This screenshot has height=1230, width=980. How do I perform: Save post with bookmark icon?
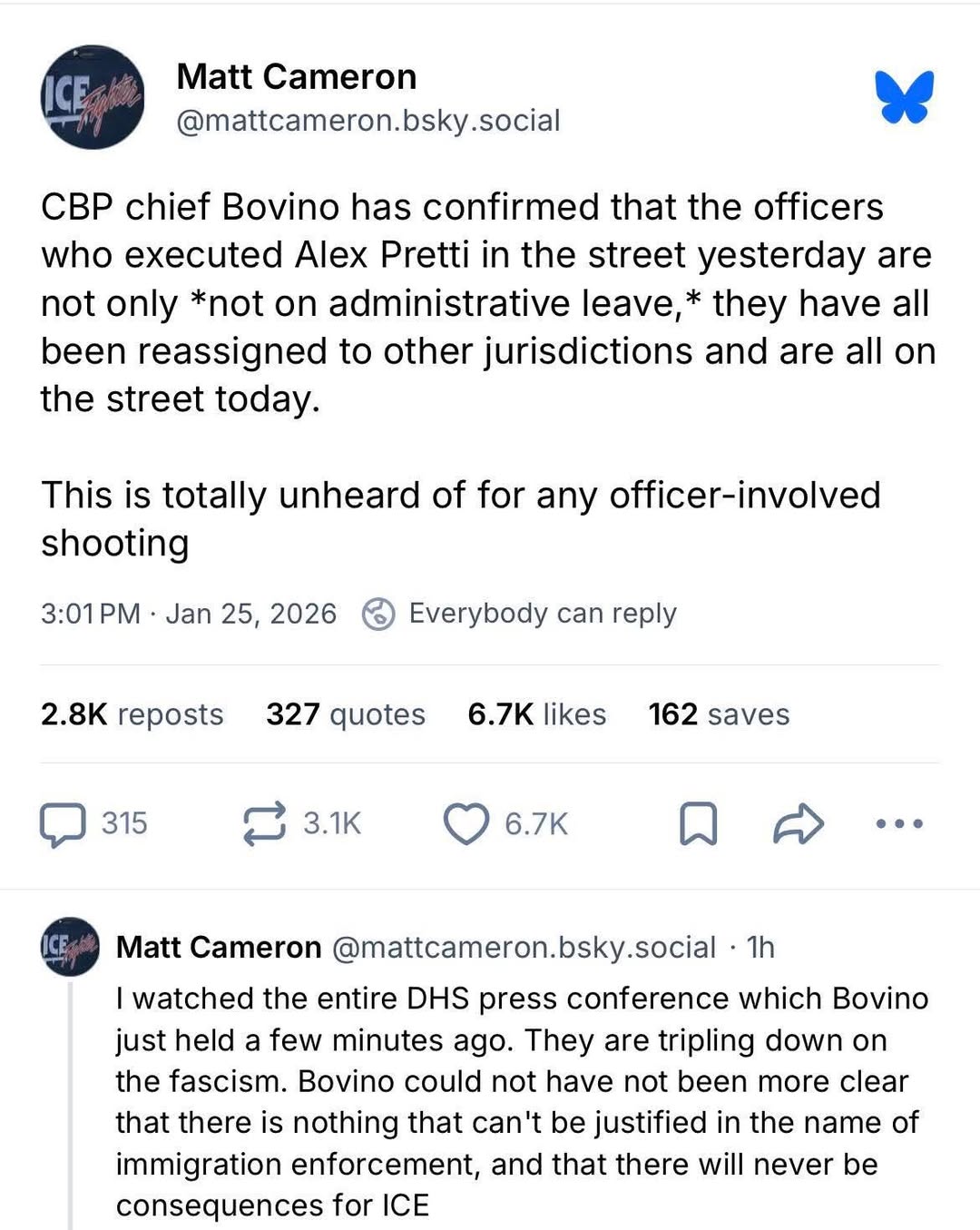[x=698, y=824]
